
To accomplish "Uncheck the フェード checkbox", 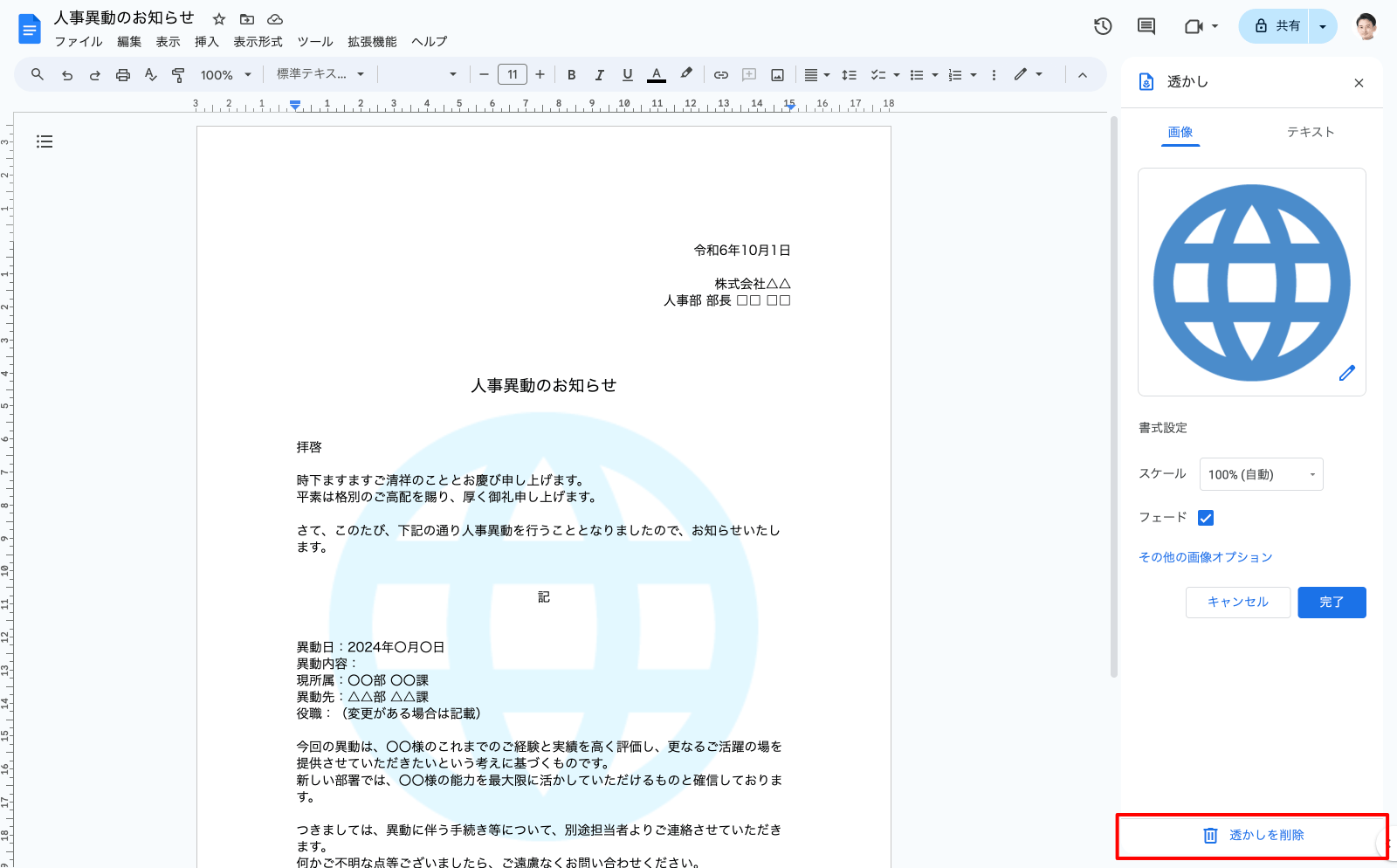I will pyautogui.click(x=1206, y=518).
